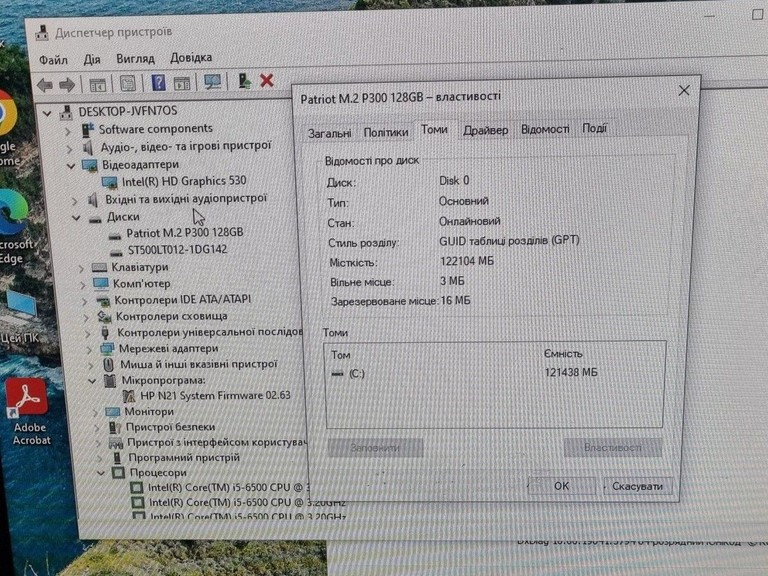Collapse the Мікропрограма node

point(92,381)
